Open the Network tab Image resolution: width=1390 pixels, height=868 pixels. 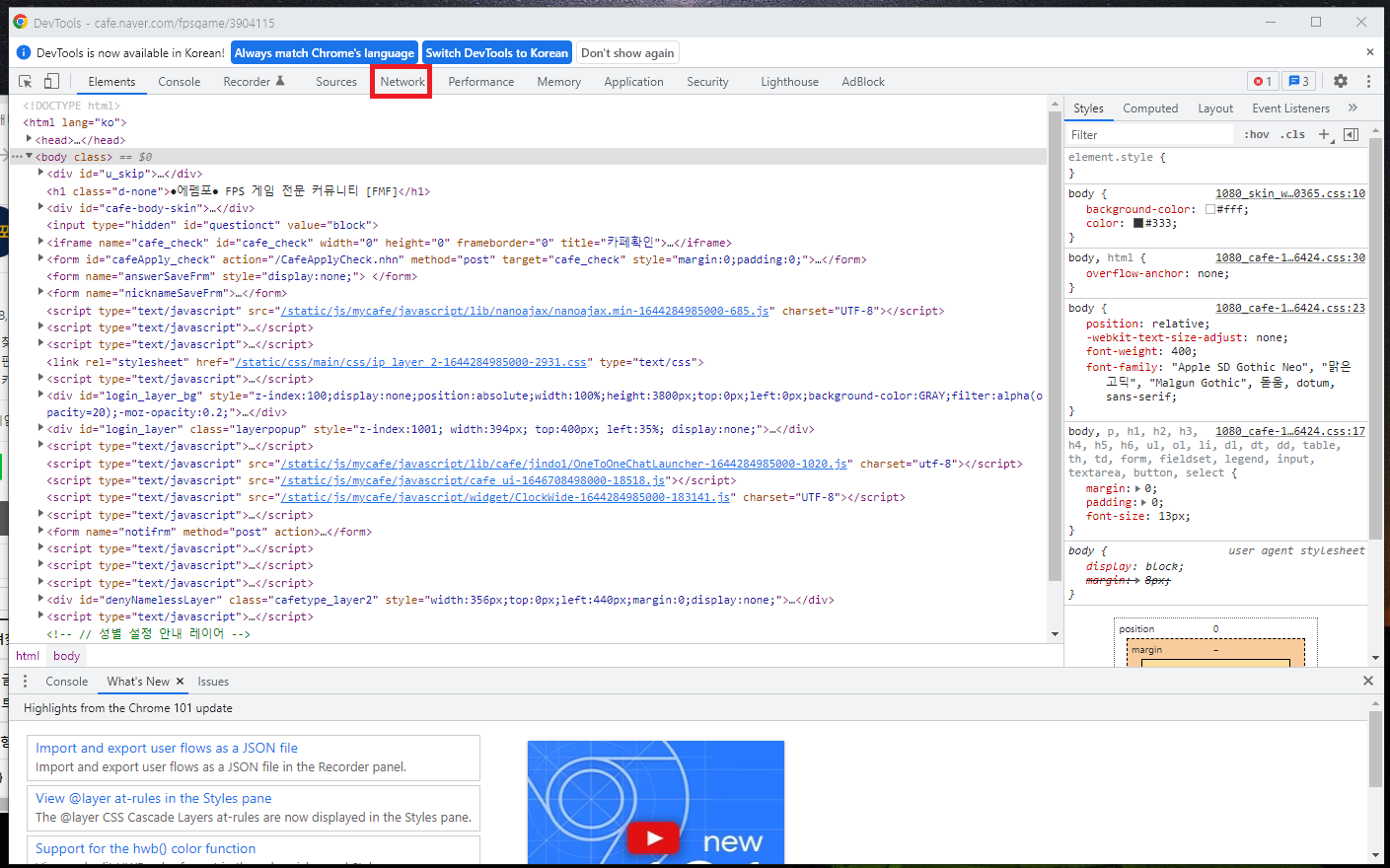click(402, 82)
